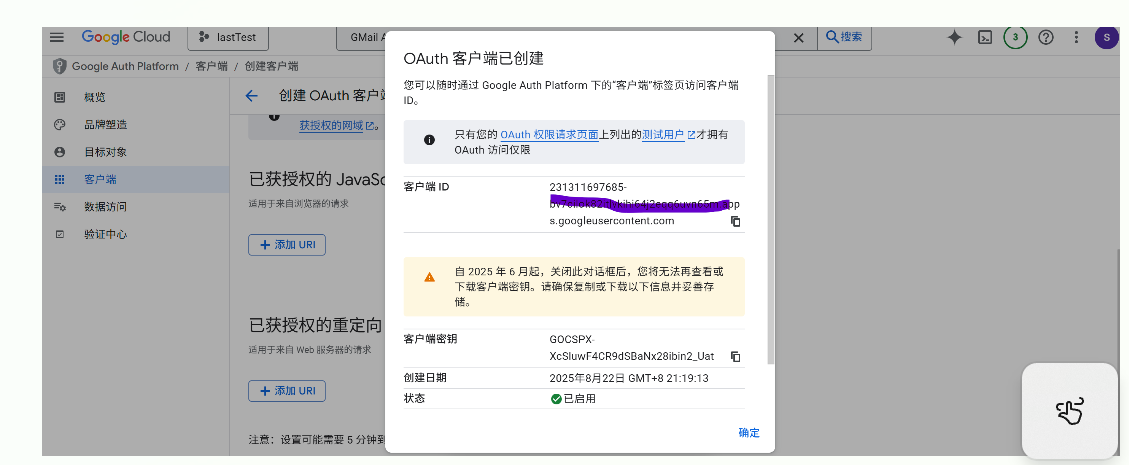
Task: Go back with the left arrow
Action: pos(251,96)
